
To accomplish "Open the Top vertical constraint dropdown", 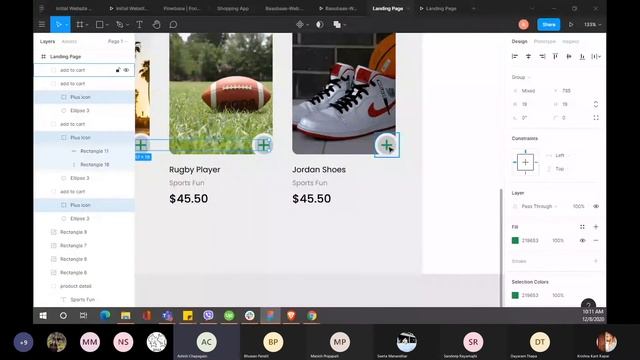I will pyautogui.click(x=560, y=169).
